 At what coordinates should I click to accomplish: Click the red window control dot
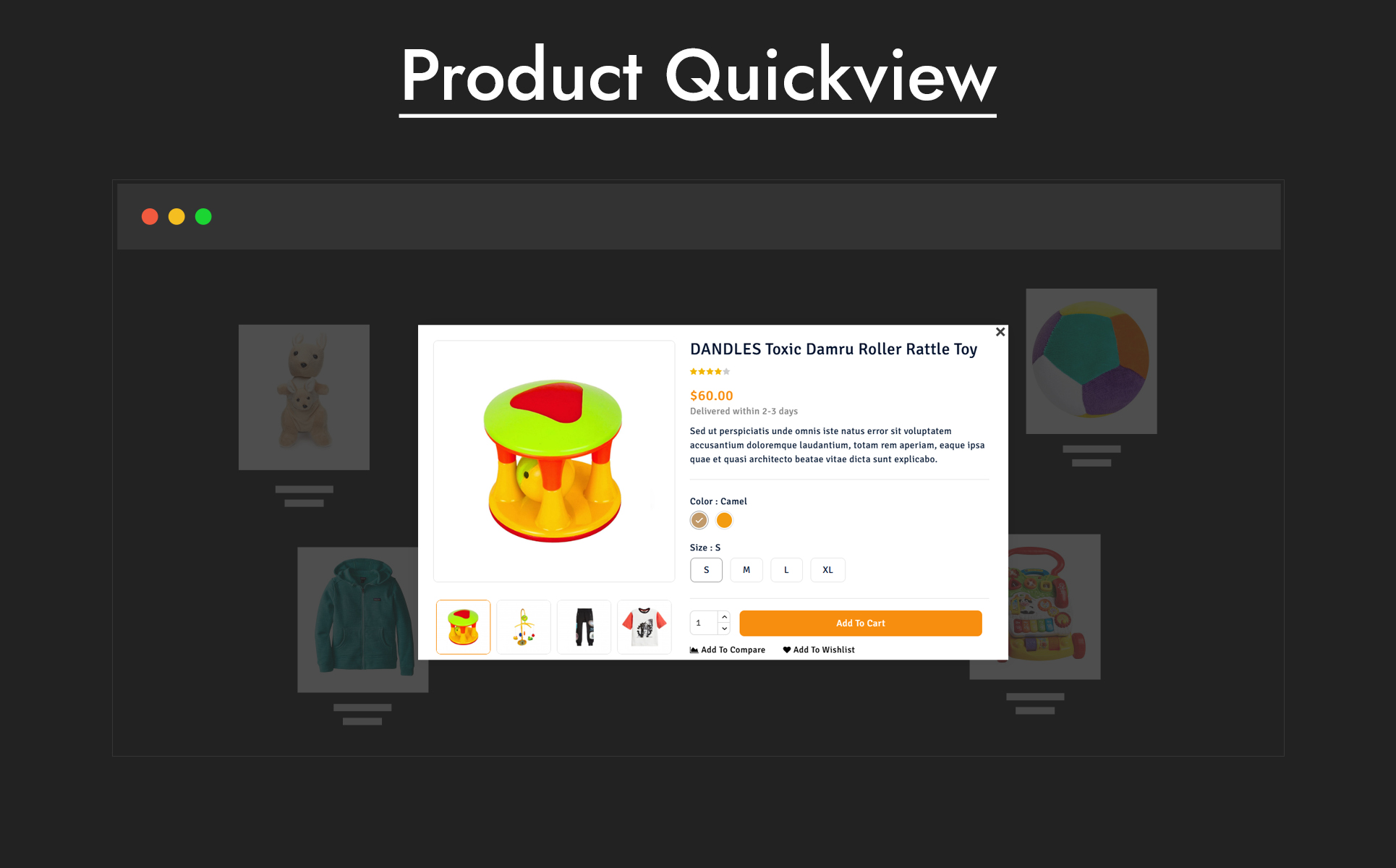tap(150, 216)
